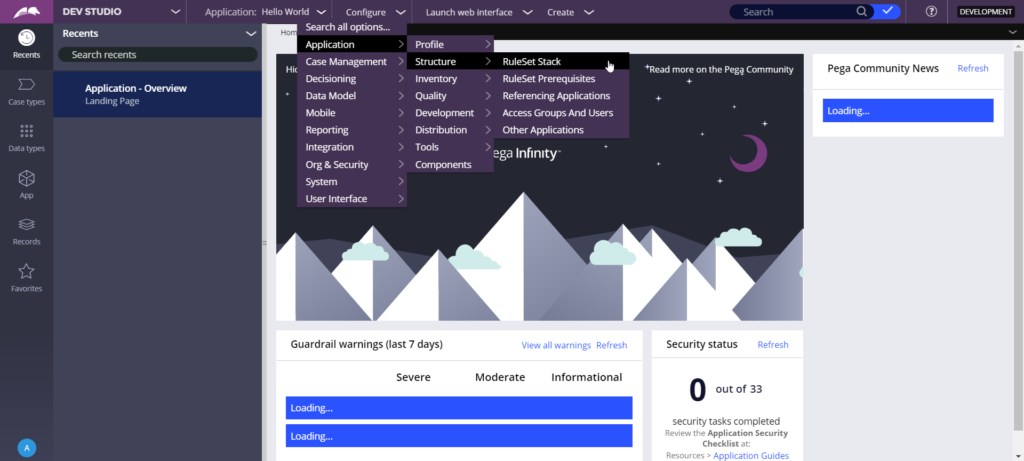Viewport: 1024px width, 461px height.
Task: Open the Data Model submenu
Action: click(352, 95)
